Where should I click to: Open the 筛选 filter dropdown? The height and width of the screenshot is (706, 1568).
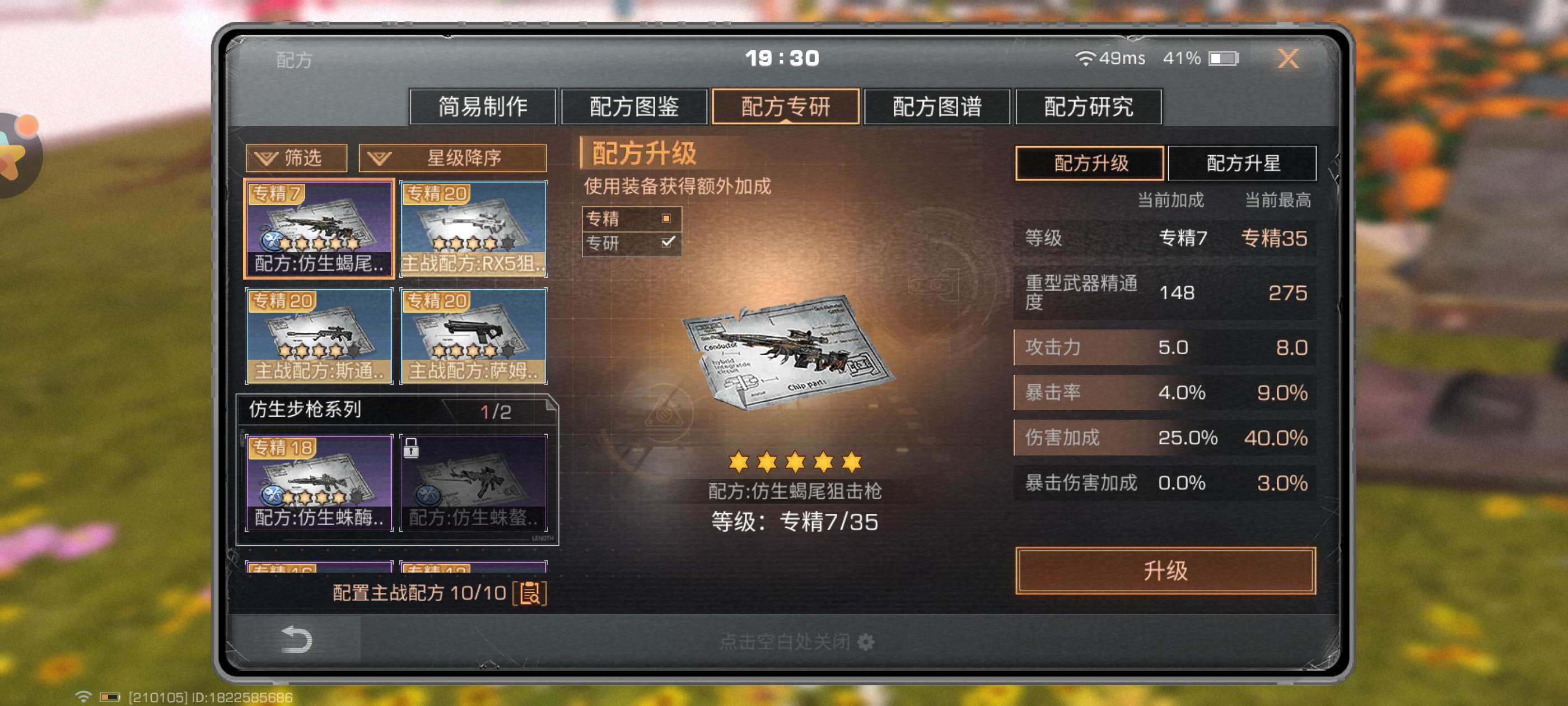[x=296, y=159]
